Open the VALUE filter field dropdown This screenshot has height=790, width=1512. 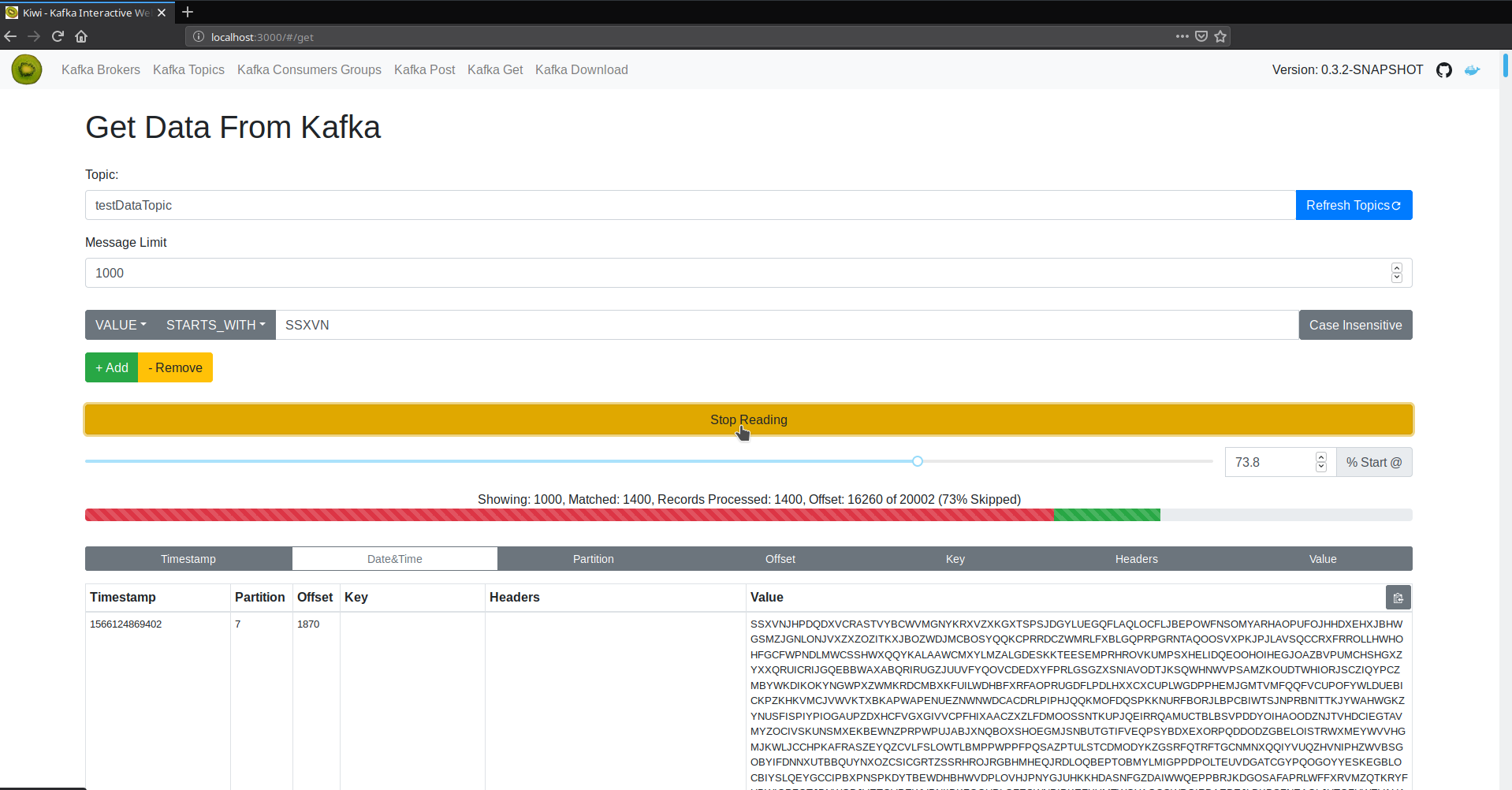121,325
